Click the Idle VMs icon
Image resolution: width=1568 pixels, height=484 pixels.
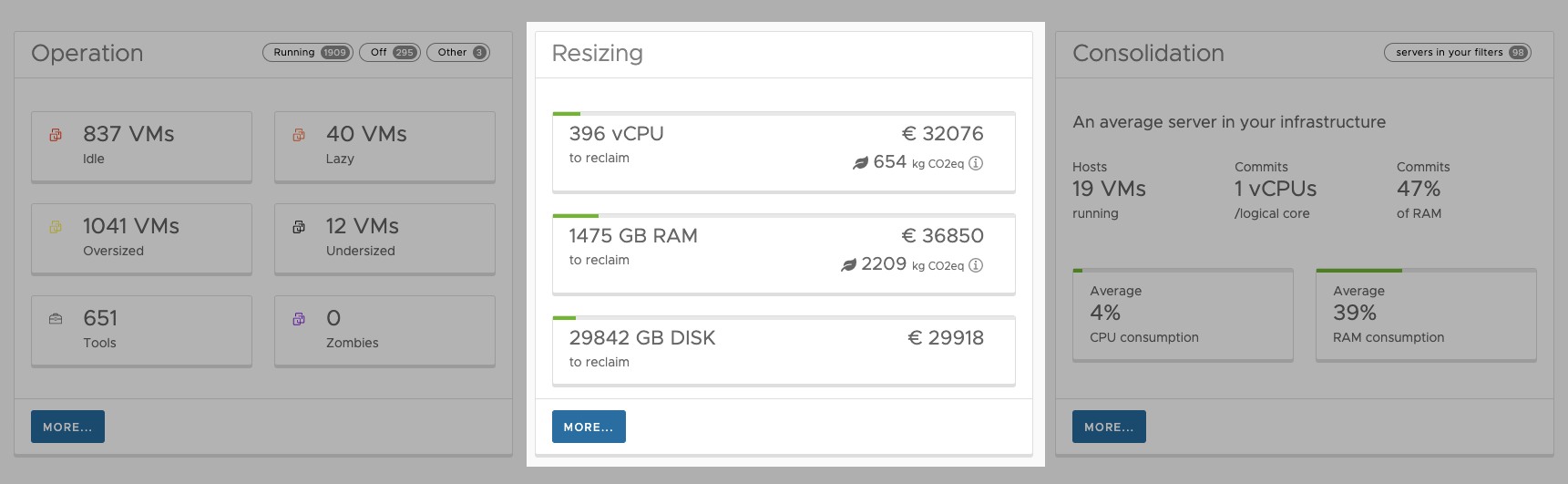tap(56, 135)
